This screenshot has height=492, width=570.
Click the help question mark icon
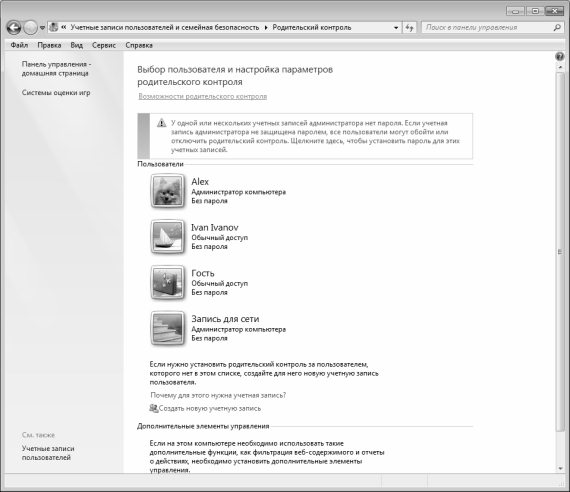(x=560, y=56)
